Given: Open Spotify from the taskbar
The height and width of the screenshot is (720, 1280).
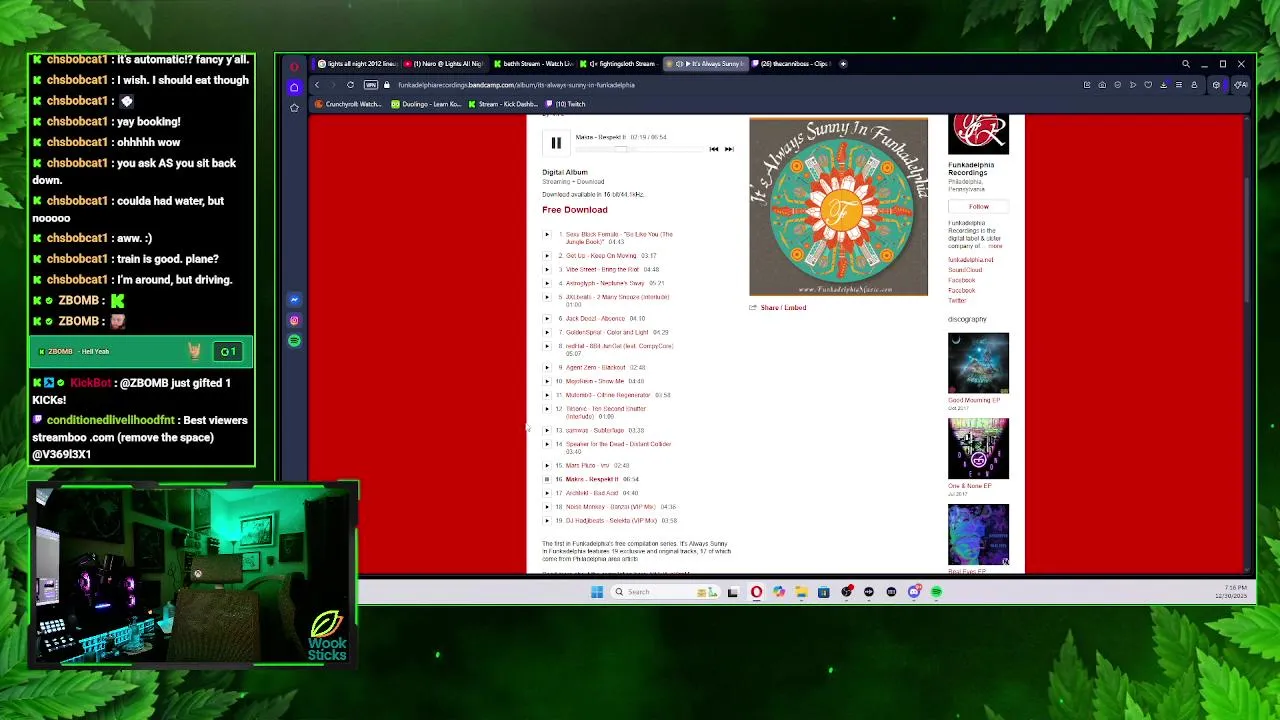Looking at the screenshot, I should [936, 592].
